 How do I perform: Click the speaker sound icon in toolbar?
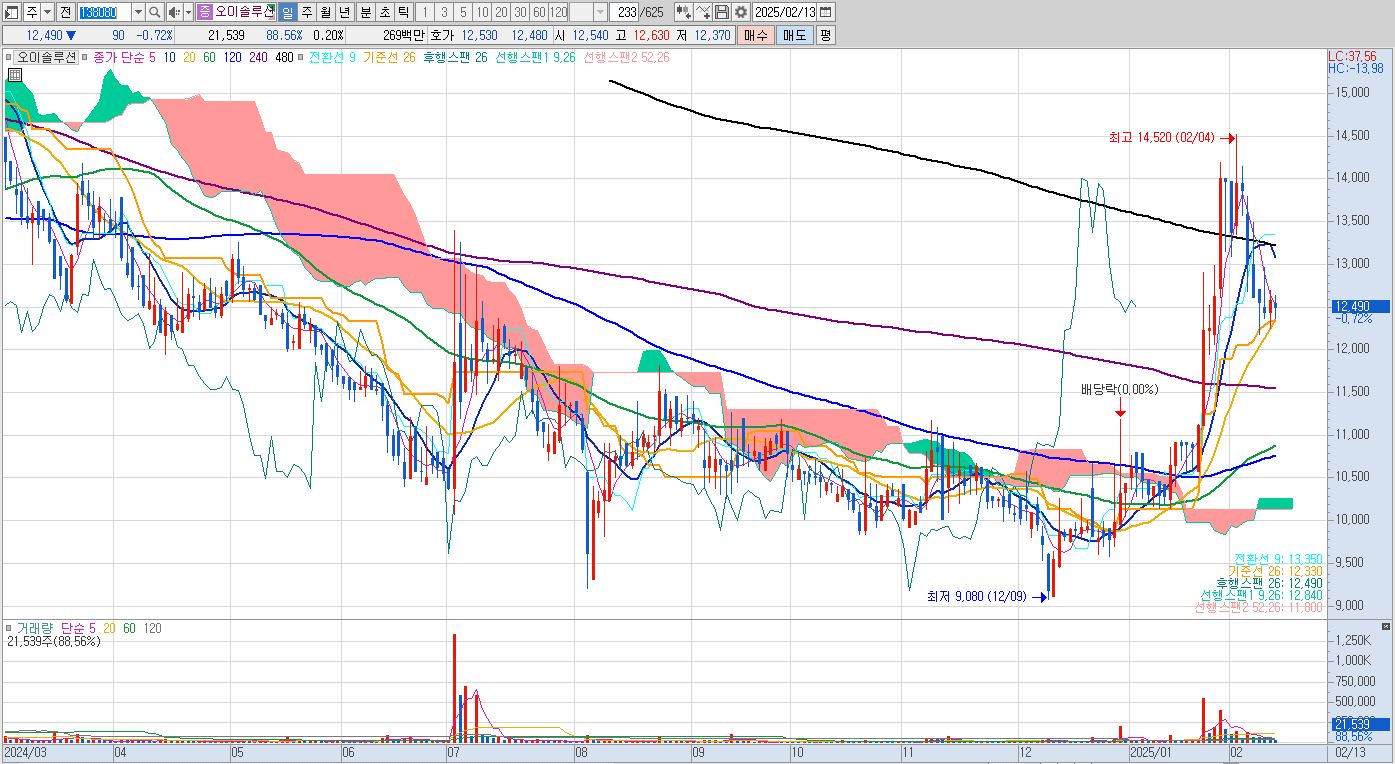pyautogui.click(x=173, y=12)
